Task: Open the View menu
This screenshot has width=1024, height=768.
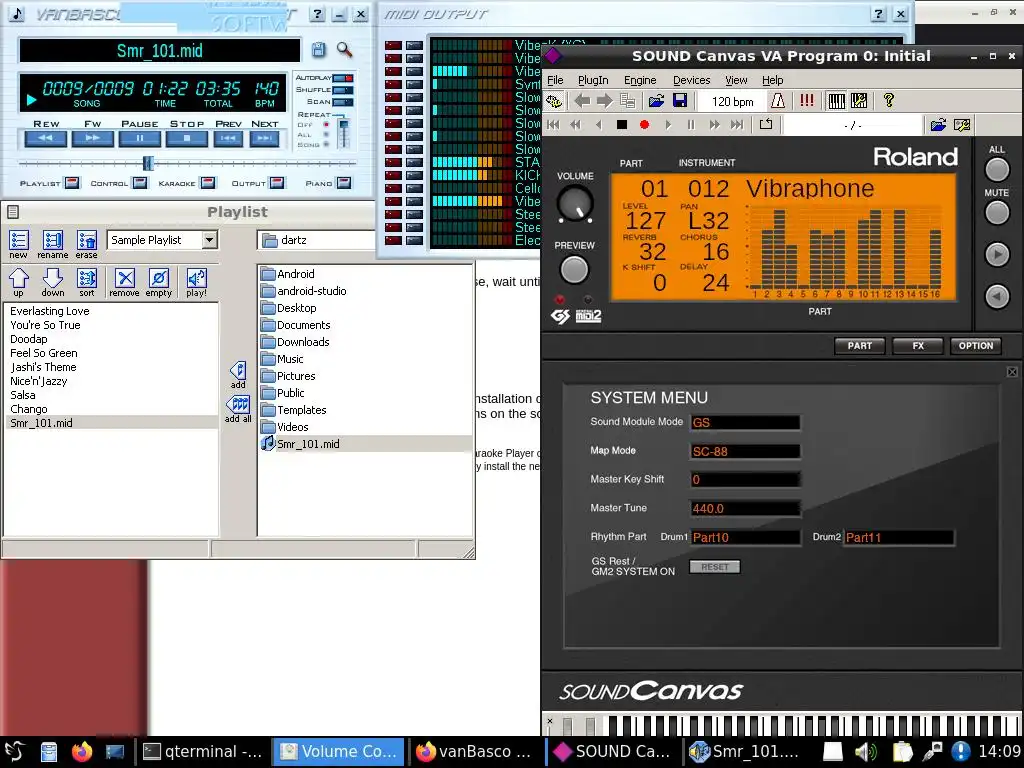Action: (x=736, y=80)
